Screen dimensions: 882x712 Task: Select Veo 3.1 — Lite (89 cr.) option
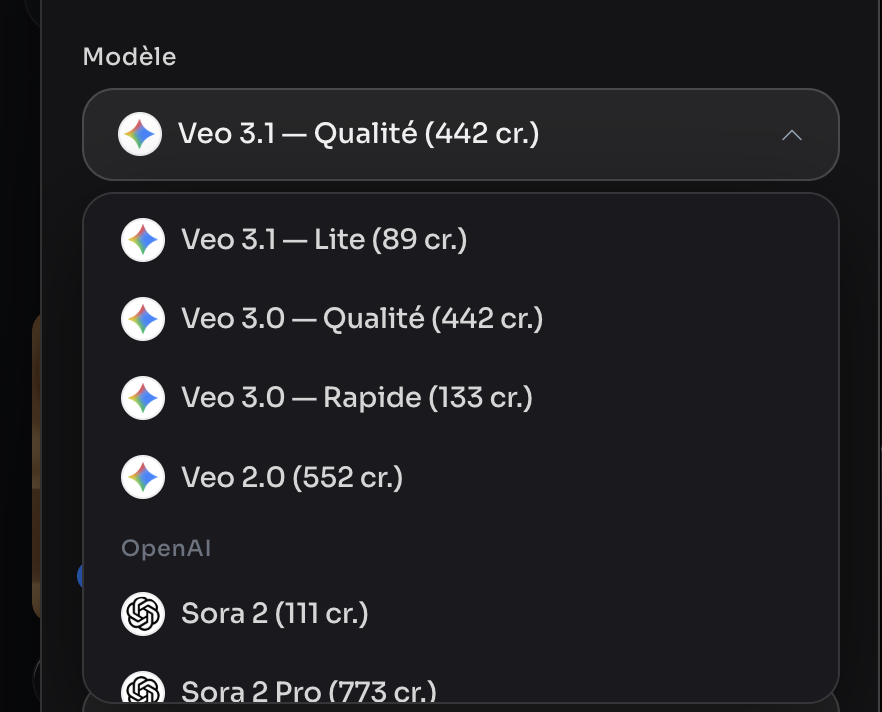(461, 240)
